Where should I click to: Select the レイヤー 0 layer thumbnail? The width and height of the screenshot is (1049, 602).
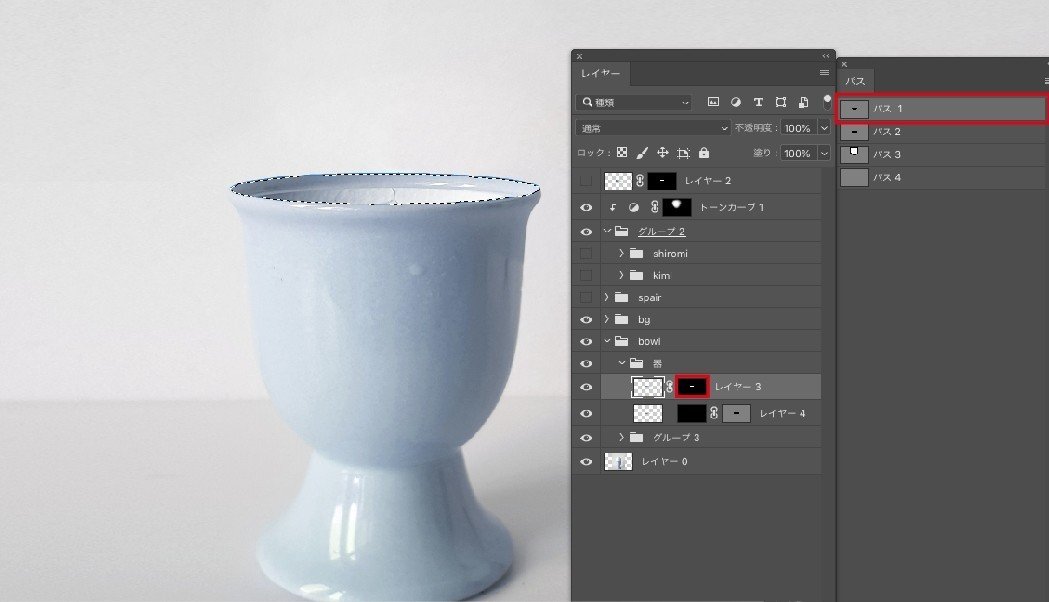point(618,462)
